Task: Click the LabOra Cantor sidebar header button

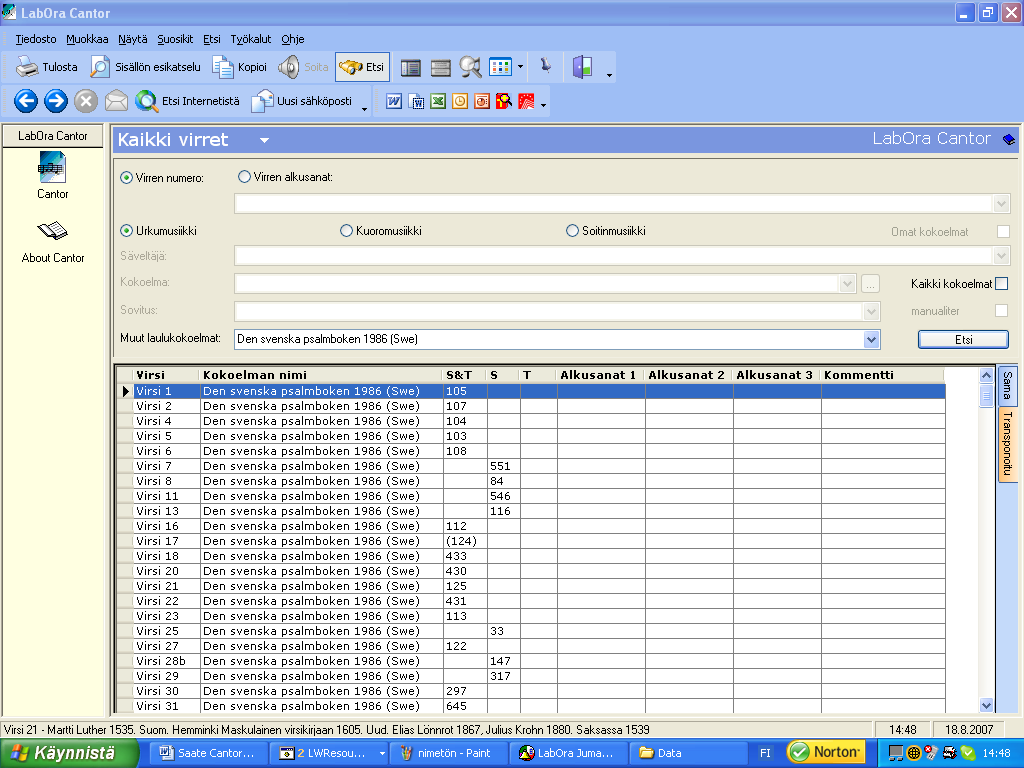Action: click(53, 136)
